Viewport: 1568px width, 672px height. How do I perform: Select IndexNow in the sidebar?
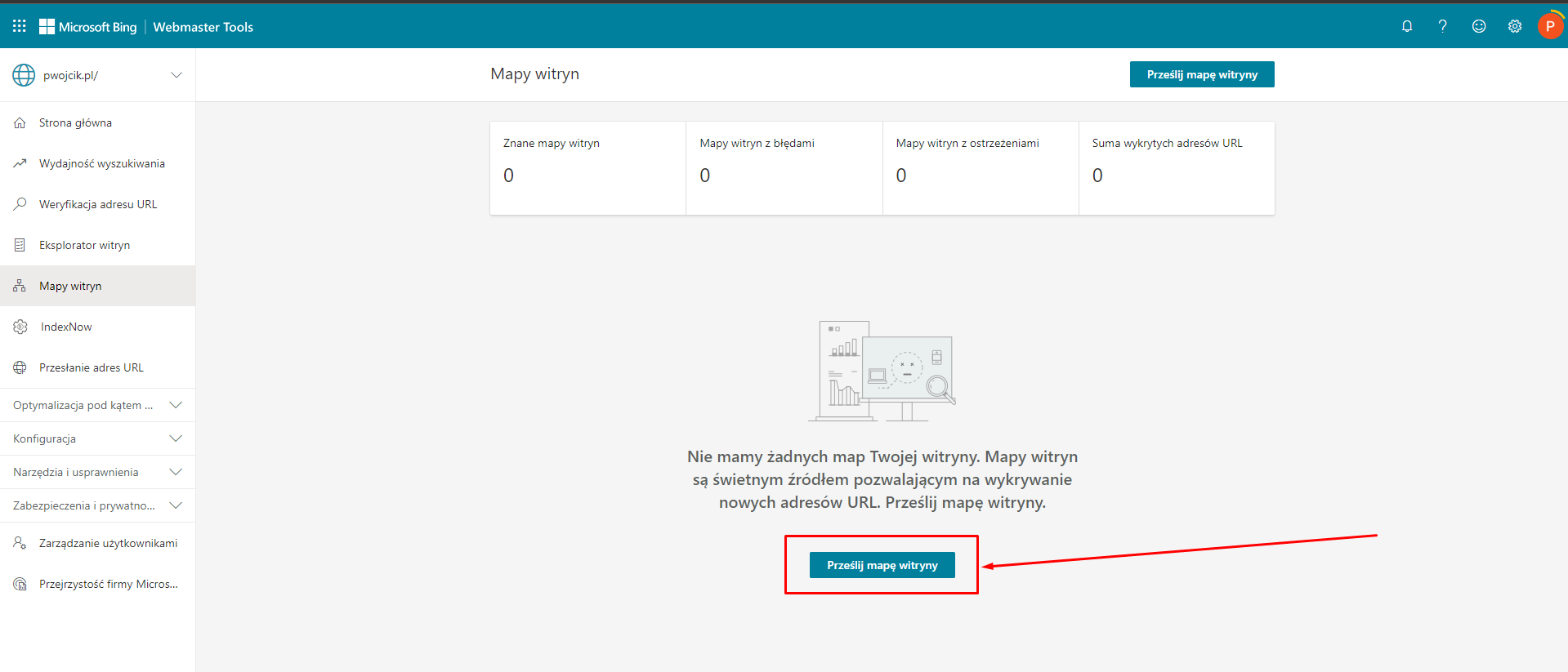click(x=66, y=327)
